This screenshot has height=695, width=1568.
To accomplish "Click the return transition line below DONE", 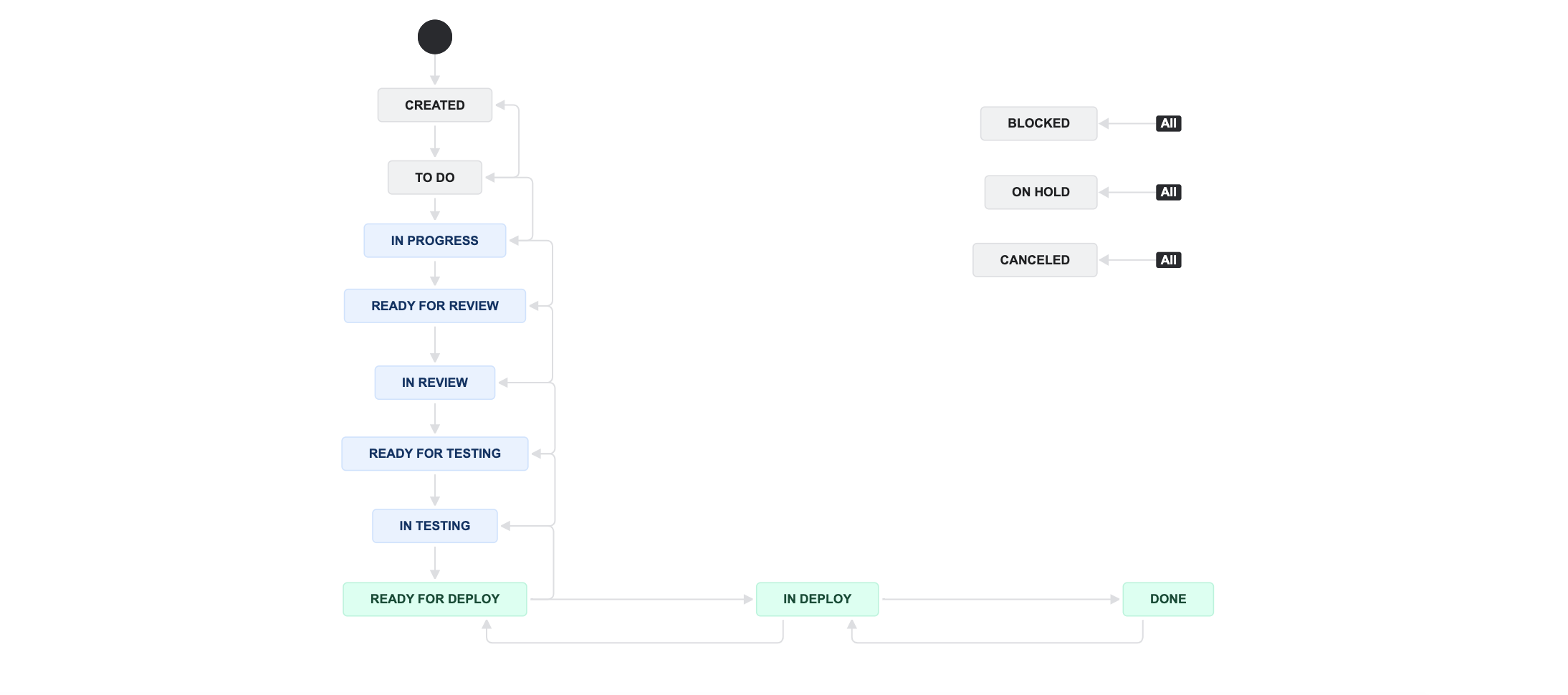I will click(996, 643).
